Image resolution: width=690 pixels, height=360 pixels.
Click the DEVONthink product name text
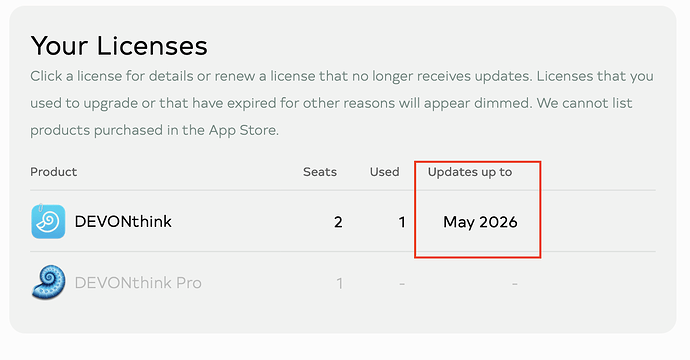click(x=123, y=221)
